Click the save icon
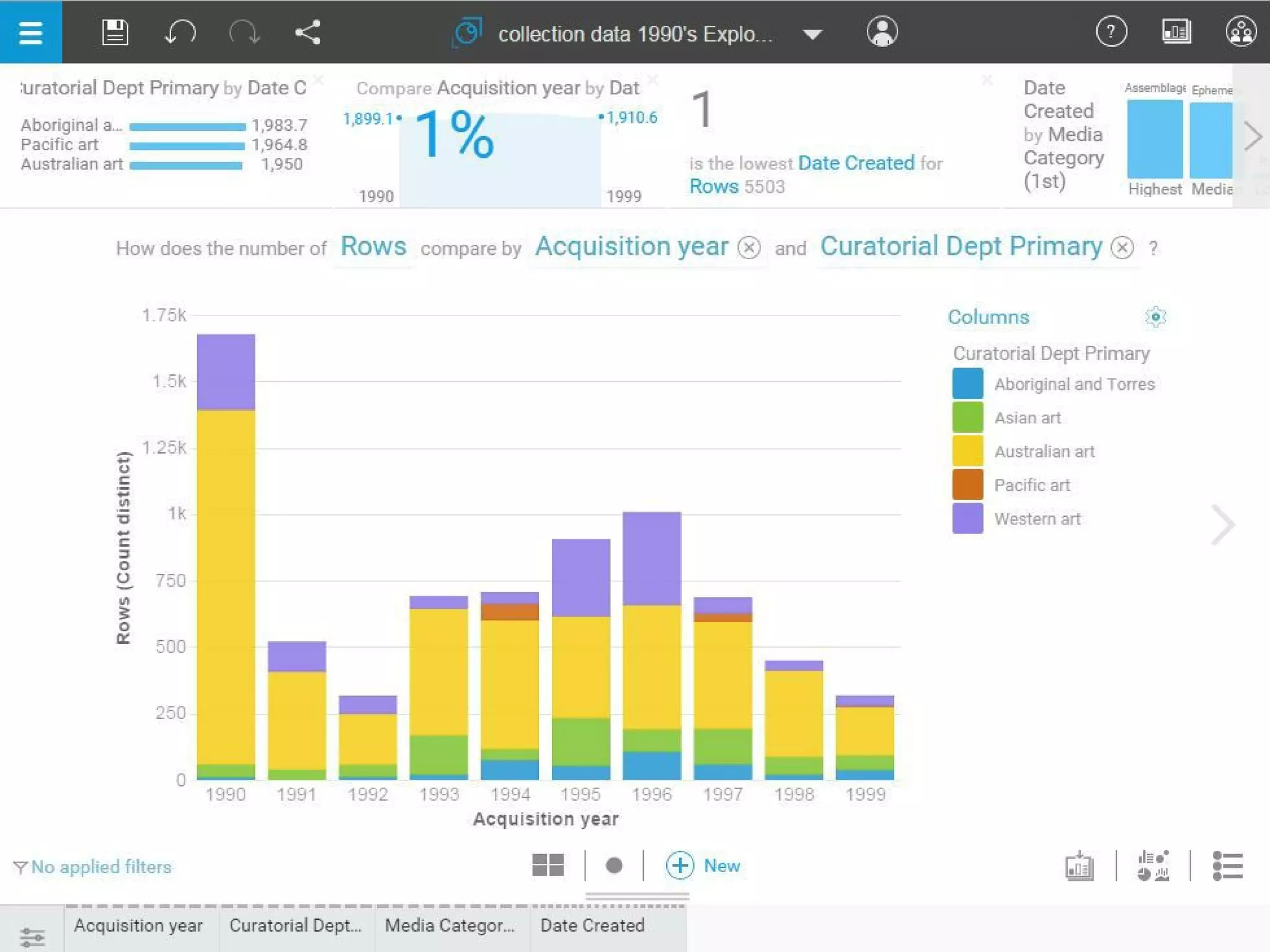This screenshot has height=952, width=1270. click(x=115, y=32)
